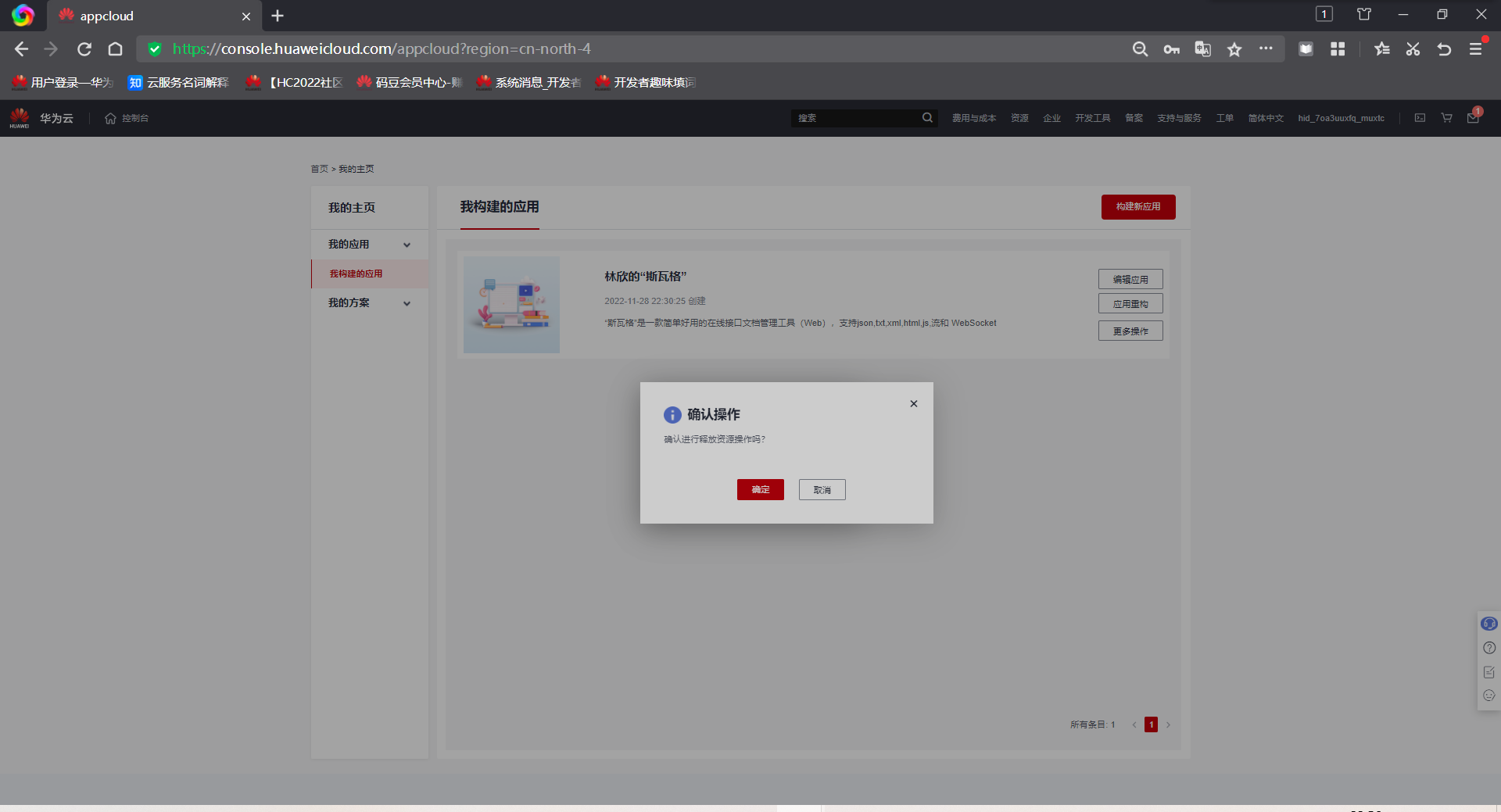Open the browser skin shirt icon
The image size is (1501, 812).
(x=1364, y=14)
